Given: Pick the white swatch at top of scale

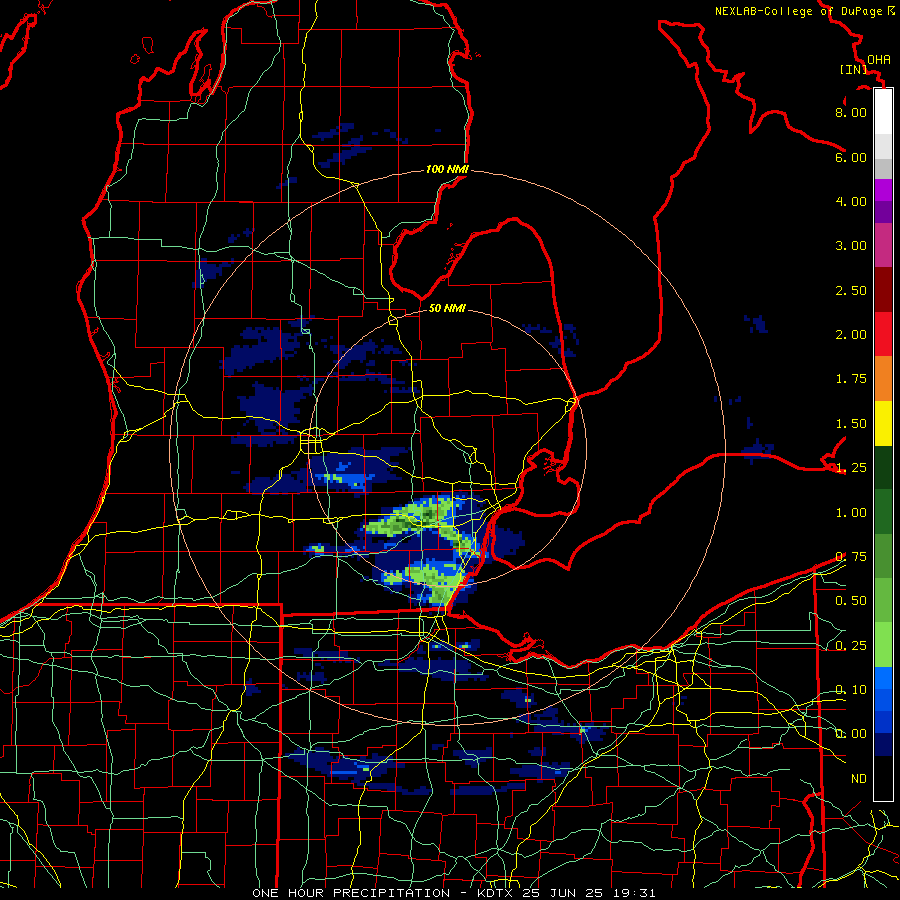Looking at the screenshot, I should (x=883, y=112).
